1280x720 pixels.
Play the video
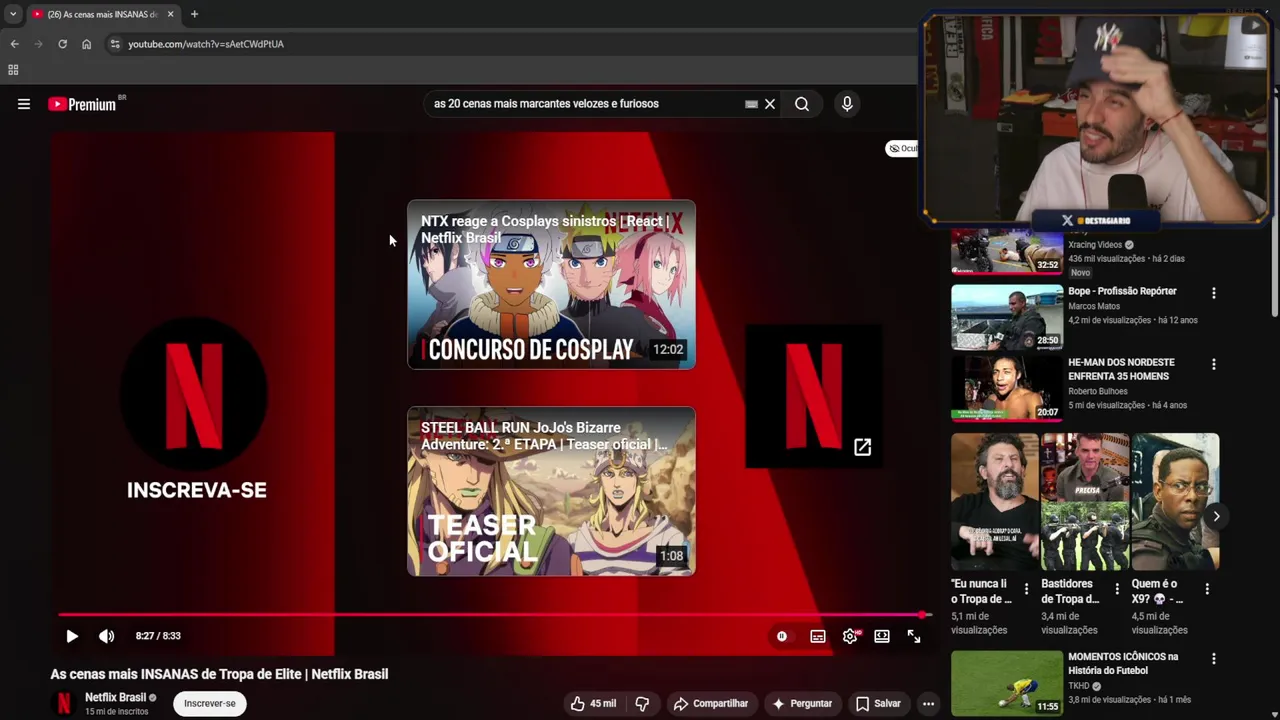pyautogui.click(x=72, y=636)
